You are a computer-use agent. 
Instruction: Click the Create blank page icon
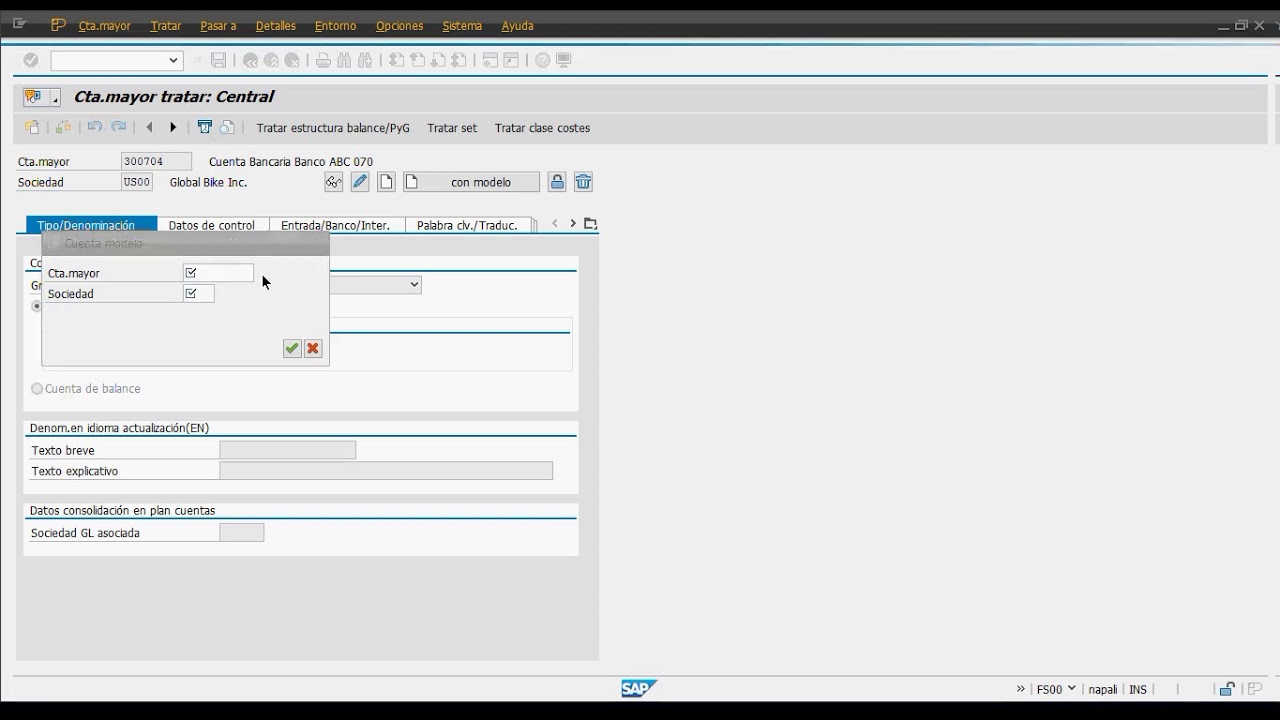coord(386,182)
